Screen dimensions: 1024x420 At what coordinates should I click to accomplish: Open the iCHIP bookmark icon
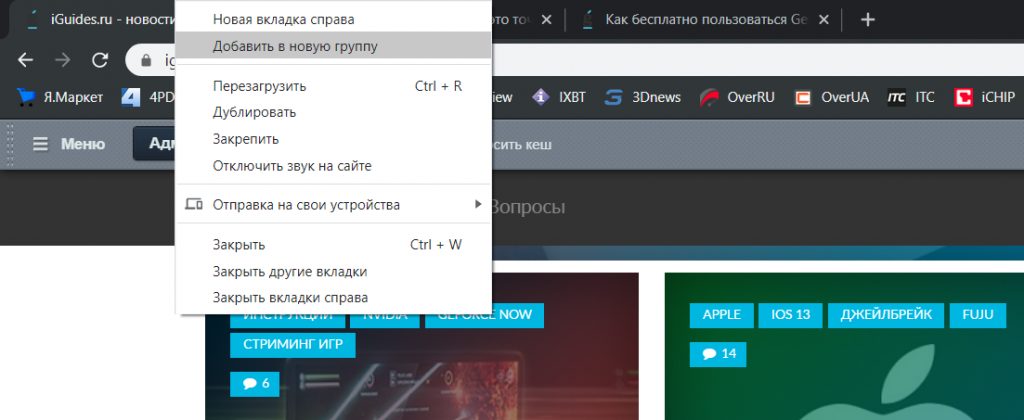point(963,97)
